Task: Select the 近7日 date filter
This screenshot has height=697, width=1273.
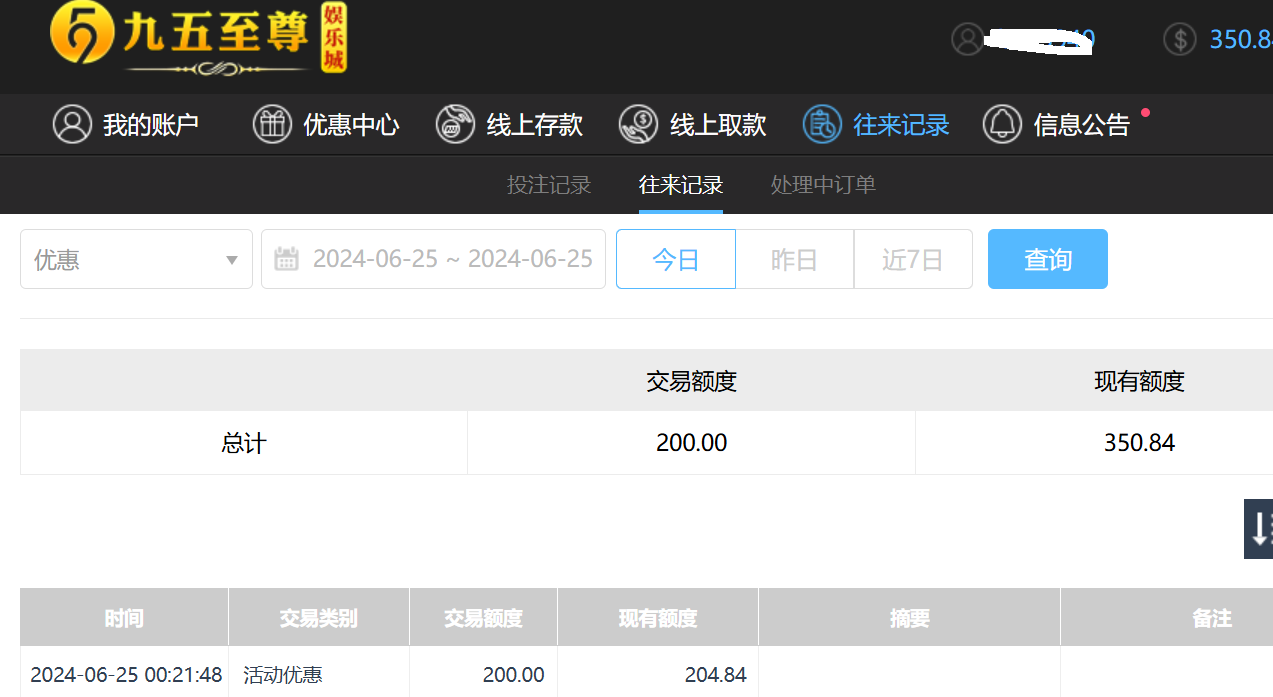Action: 912,259
